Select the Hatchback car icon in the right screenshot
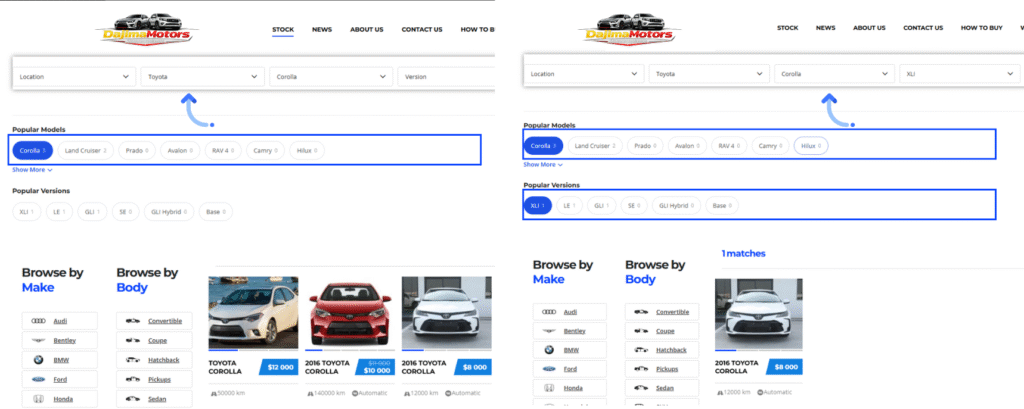Screen dimensions: 1024x409 (x=643, y=350)
